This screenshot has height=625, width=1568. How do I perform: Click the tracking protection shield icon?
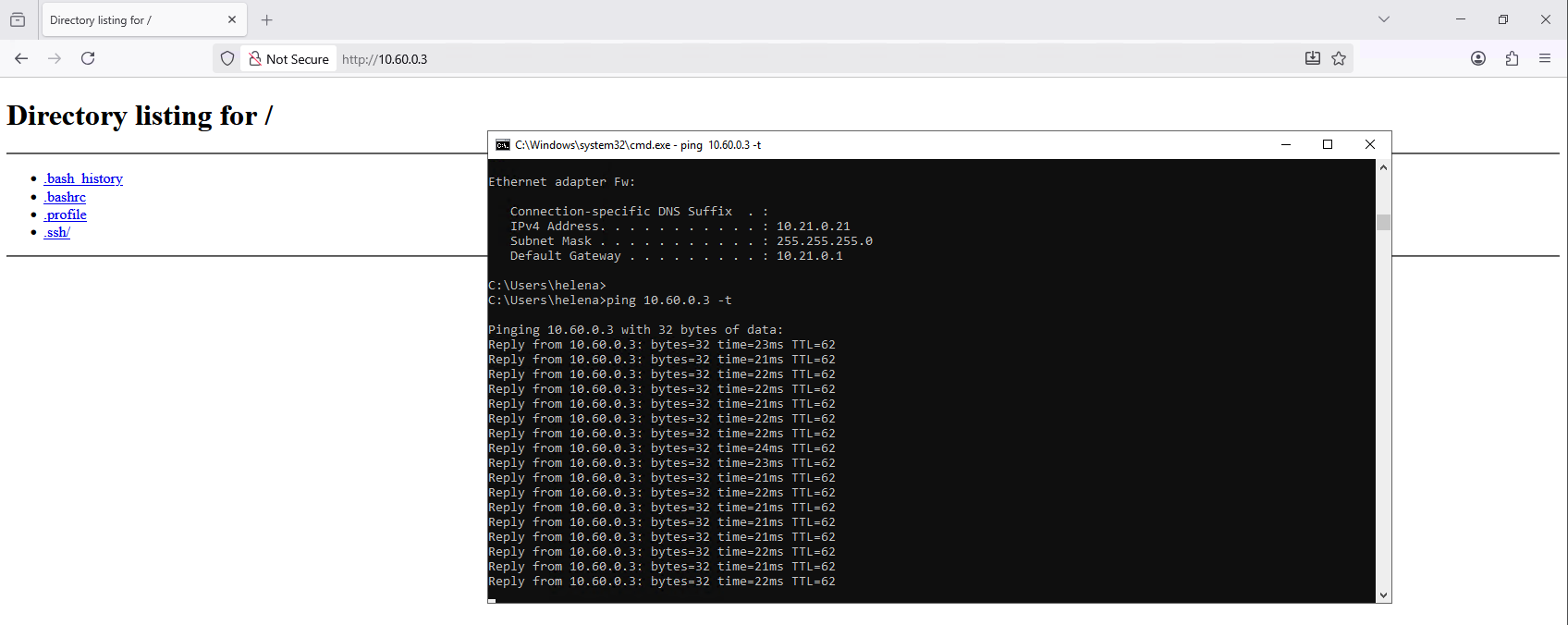[x=227, y=58]
